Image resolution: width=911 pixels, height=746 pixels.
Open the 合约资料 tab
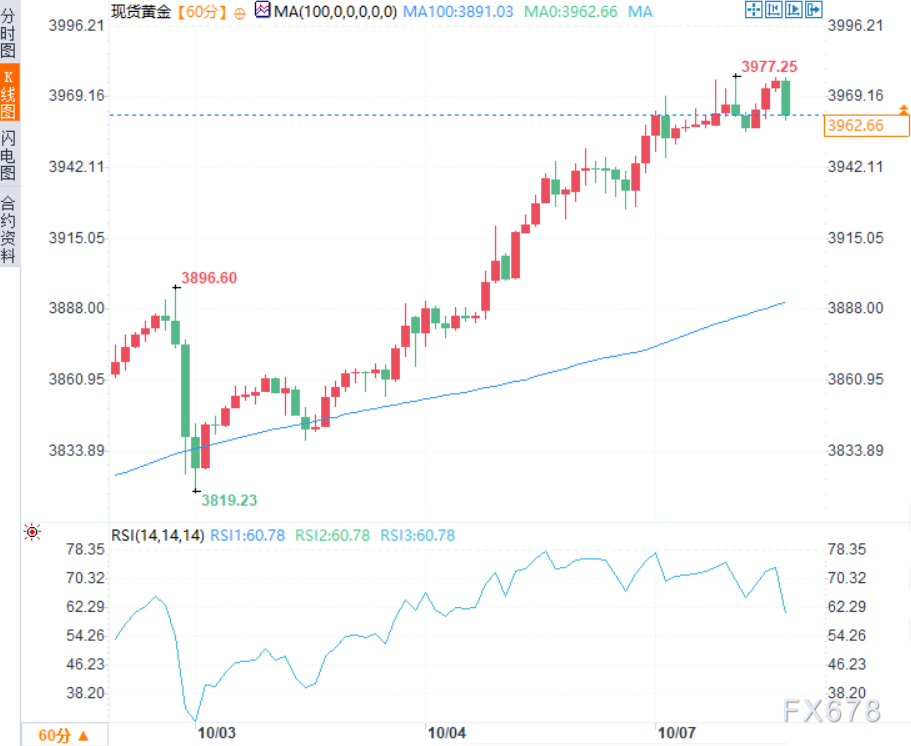(9, 229)
